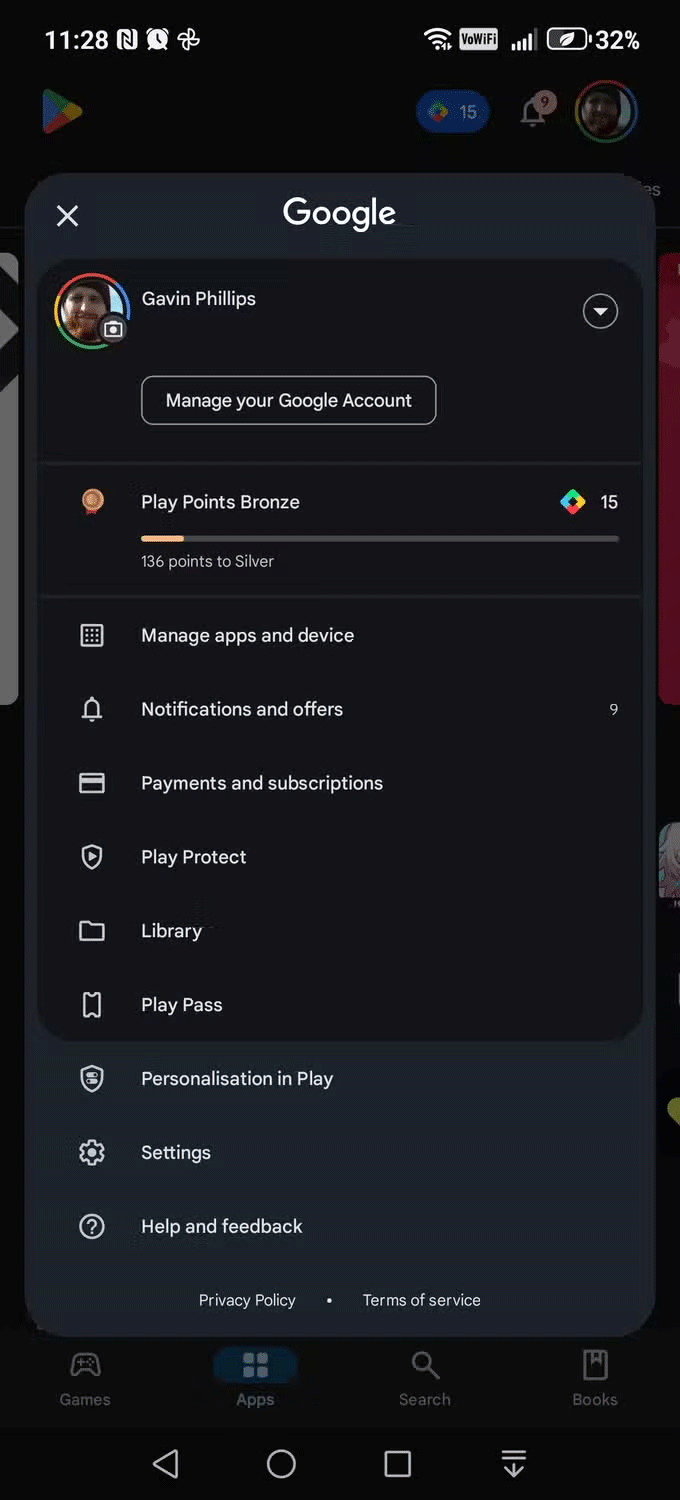The height and width of the screenshot is (1500, 680).
Task: Tap the Play Pass ticket icon
Action: coord(92,1005)
